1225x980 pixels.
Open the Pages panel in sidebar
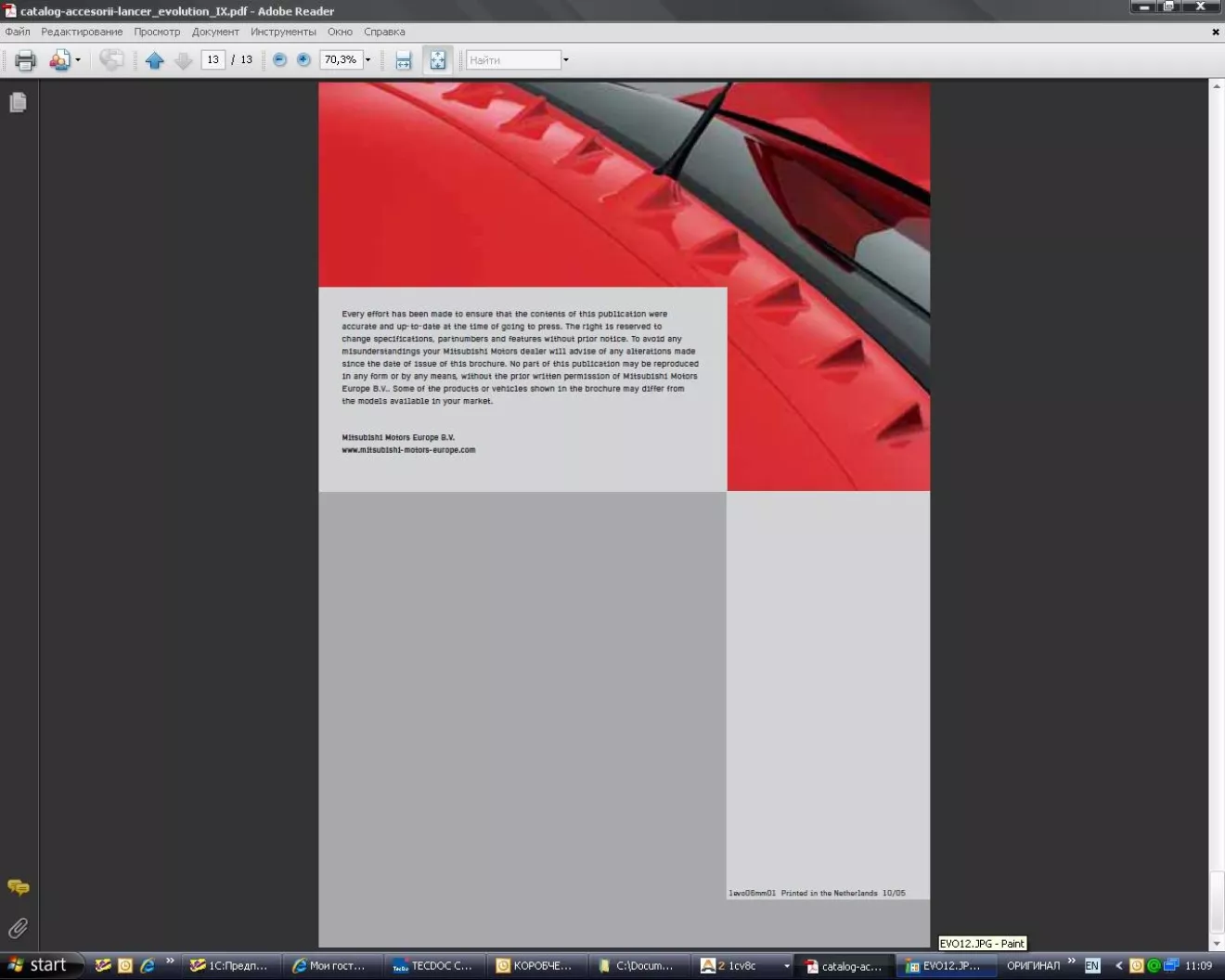point(18,102)
